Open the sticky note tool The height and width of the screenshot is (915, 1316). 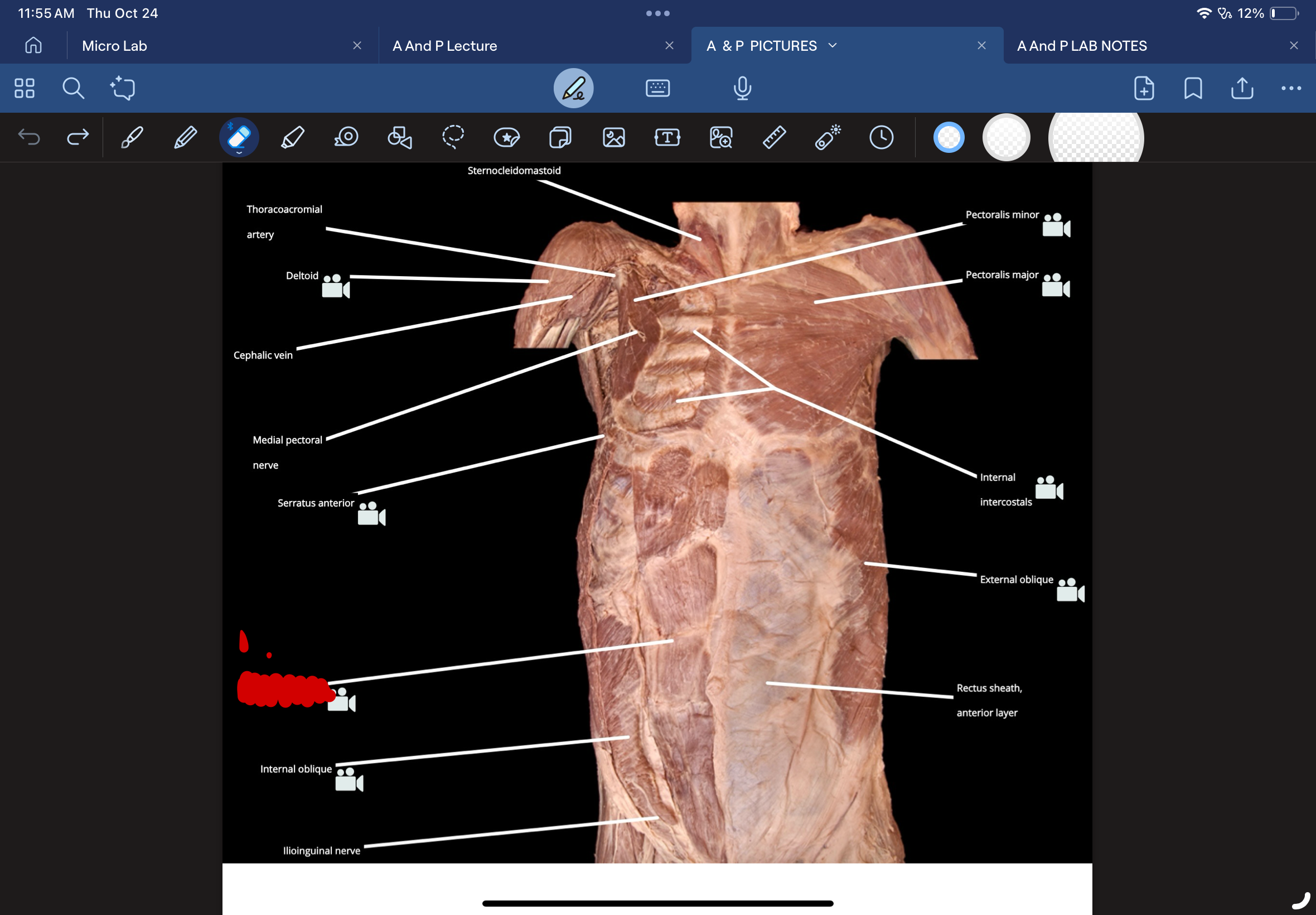click(x=560, y=138)
